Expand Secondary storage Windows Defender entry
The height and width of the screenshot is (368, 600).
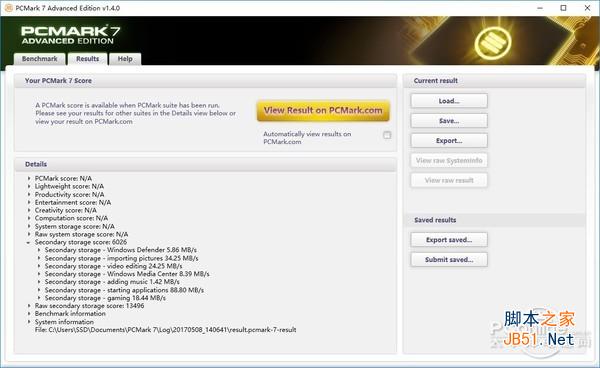39,250
